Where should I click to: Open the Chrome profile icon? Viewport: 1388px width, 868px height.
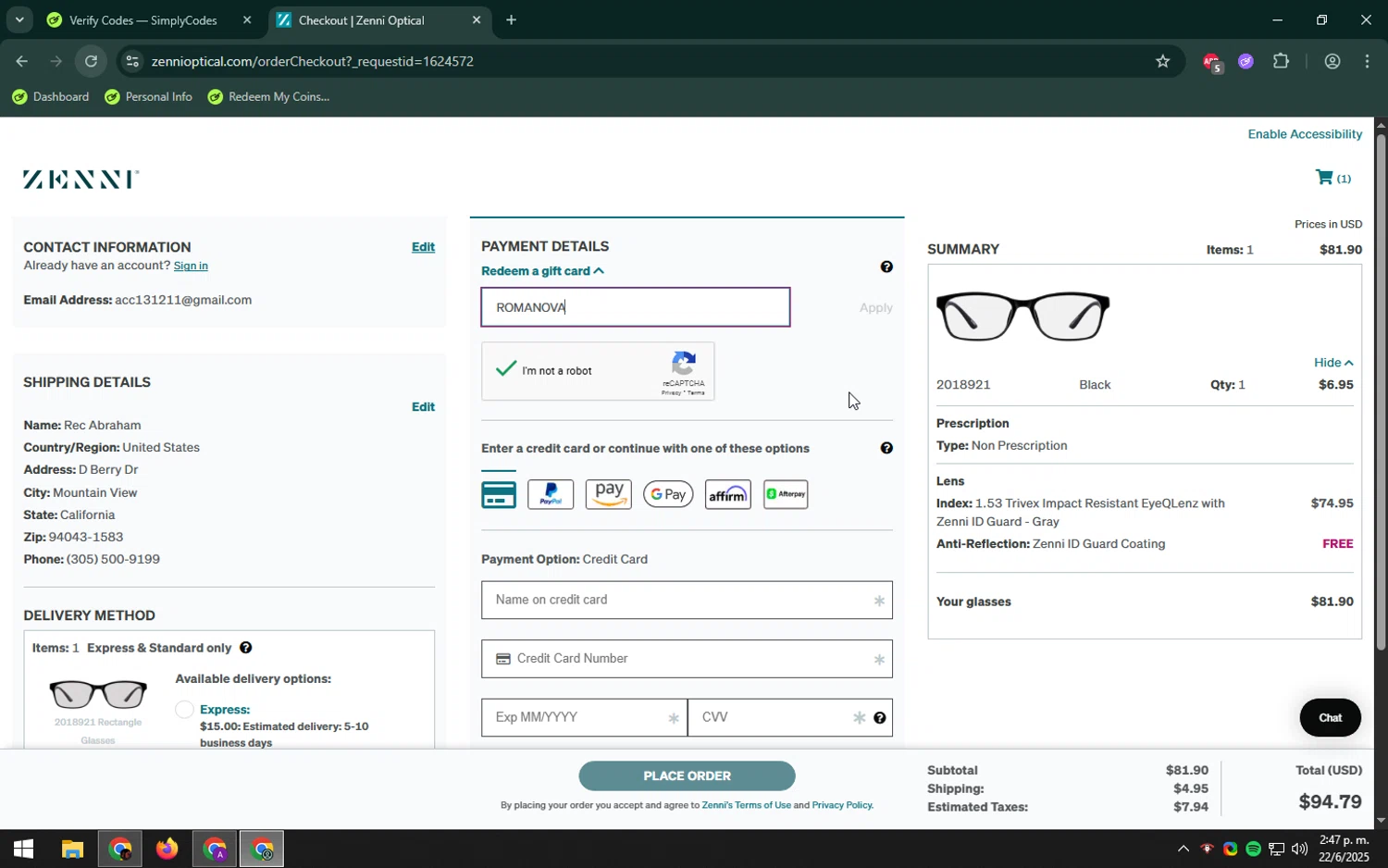[1332, 61]
